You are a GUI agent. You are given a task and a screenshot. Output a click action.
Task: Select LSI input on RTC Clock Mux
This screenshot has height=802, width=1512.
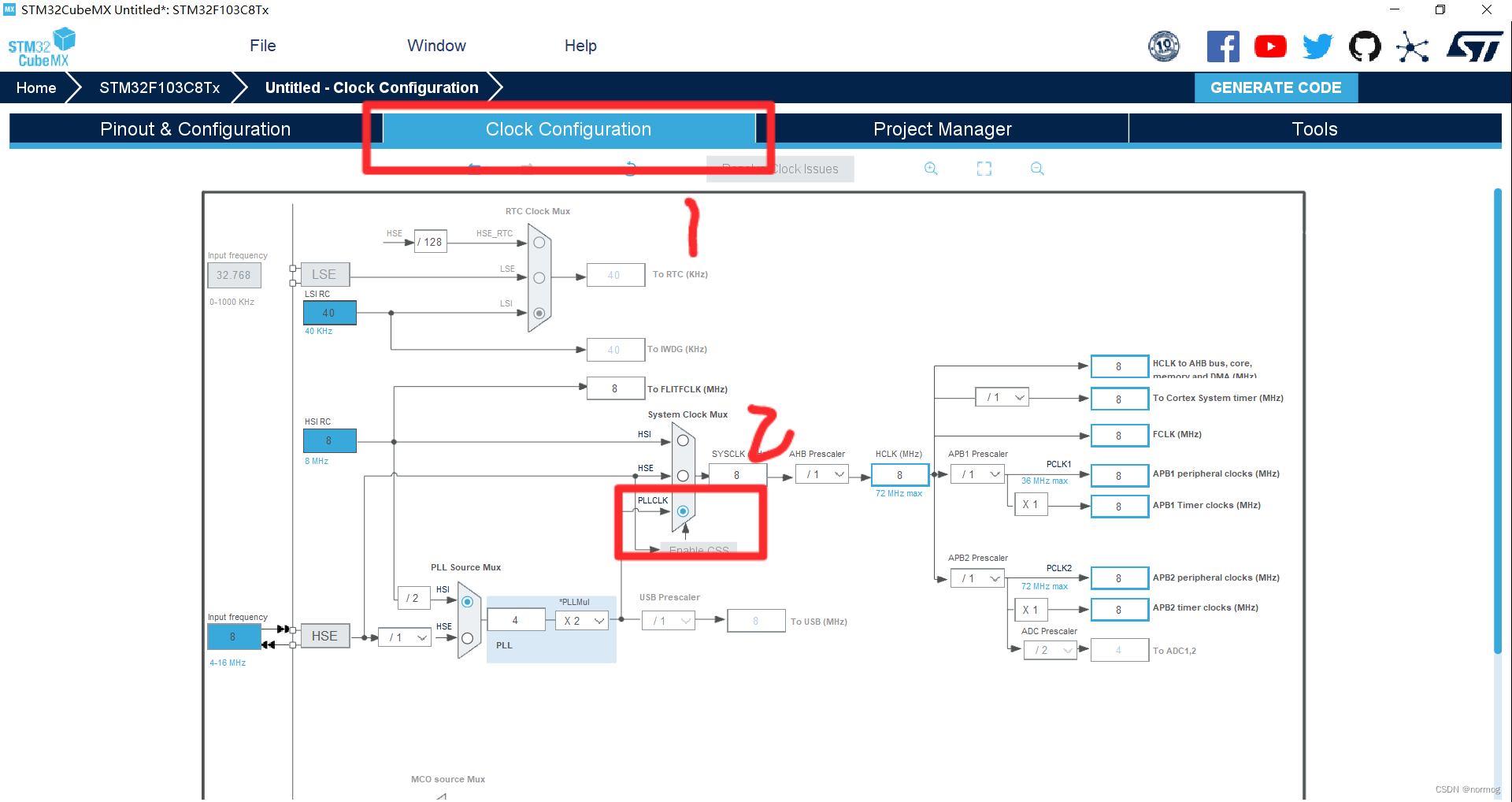click(x=539, y=313)
